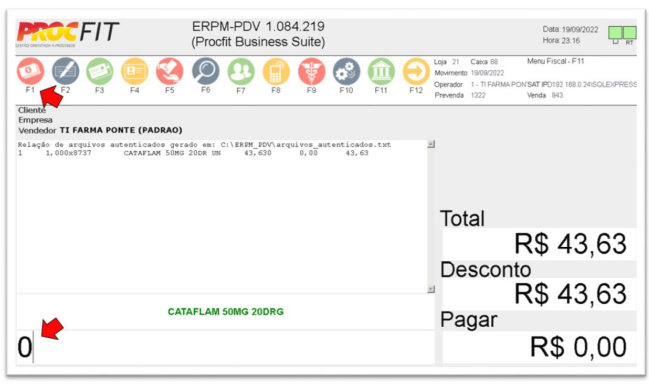The height and width of the screenshot is (384, 649).
Task: Select the F3 green card icon
Action: click(100, 71)
